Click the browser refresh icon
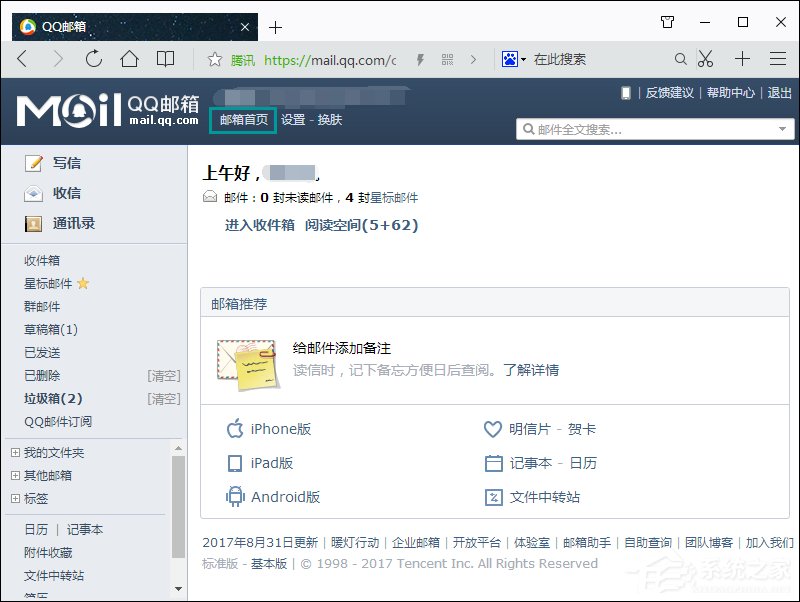Screen dimensions: 800x602 click(x=93, y=59)
